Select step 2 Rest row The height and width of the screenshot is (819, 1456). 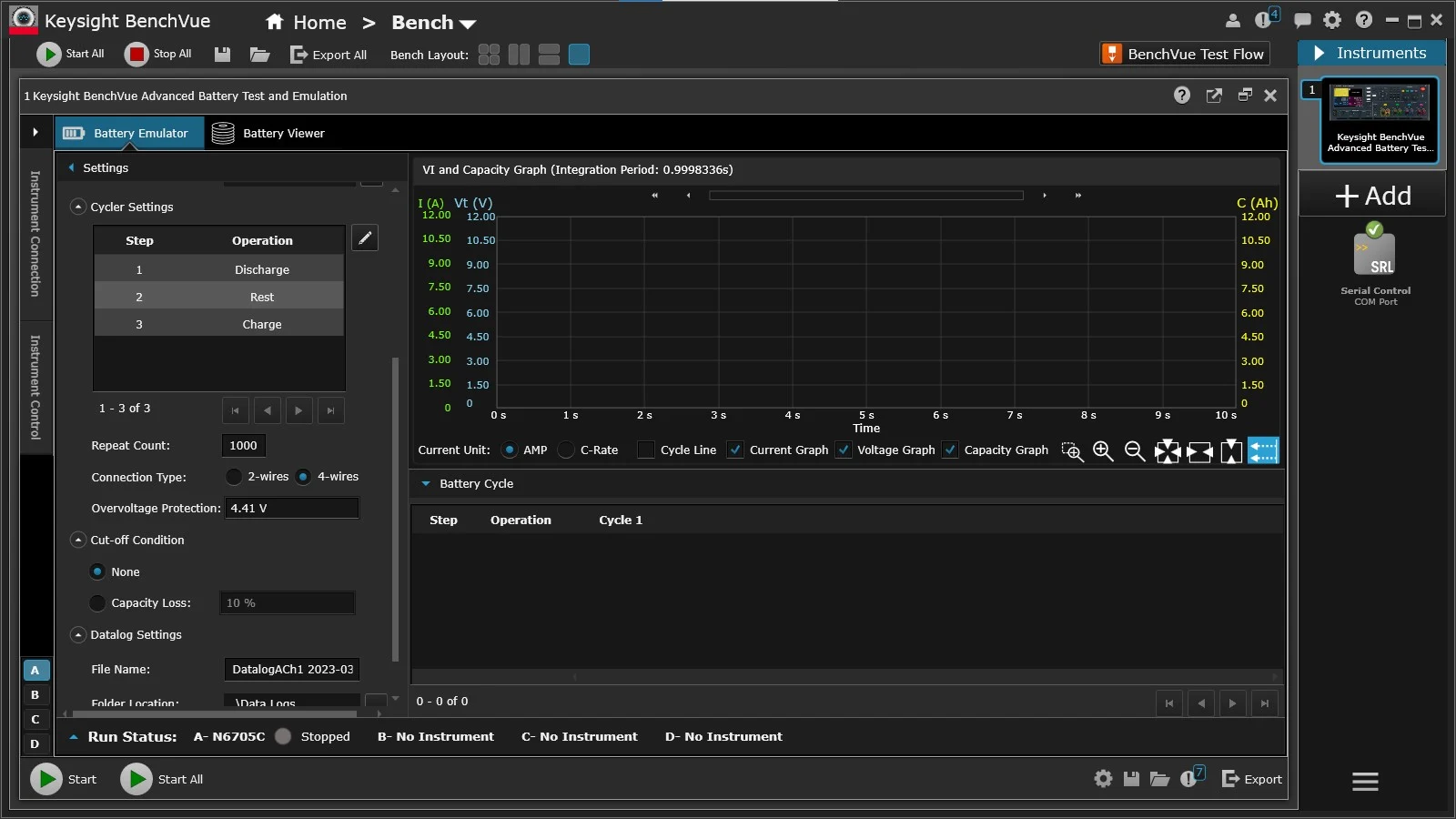point(219,297)
